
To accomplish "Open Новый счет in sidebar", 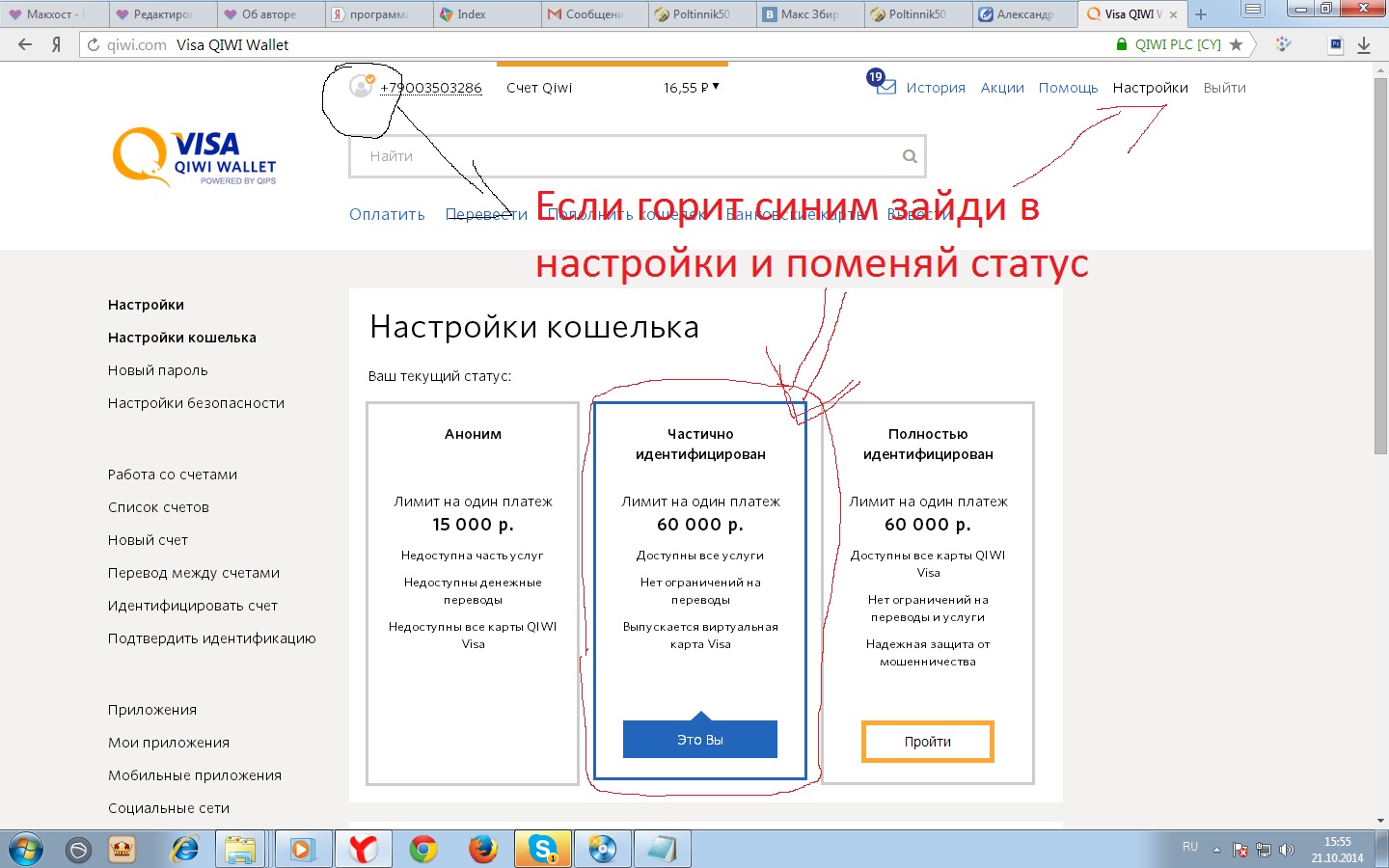I will (148, 540).
